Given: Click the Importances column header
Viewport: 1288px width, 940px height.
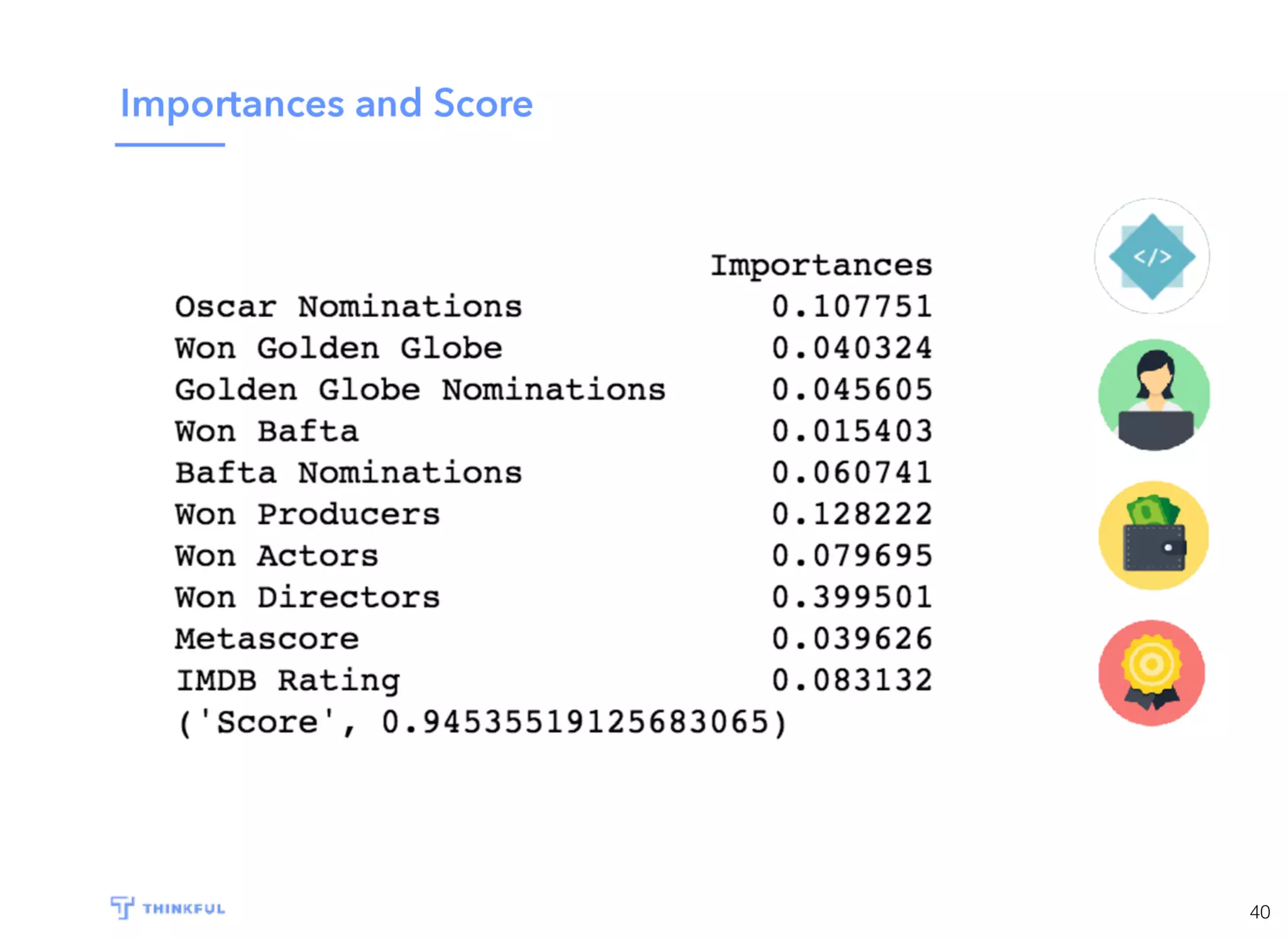Looking at the screenshot, I should (x=821, y=265).
